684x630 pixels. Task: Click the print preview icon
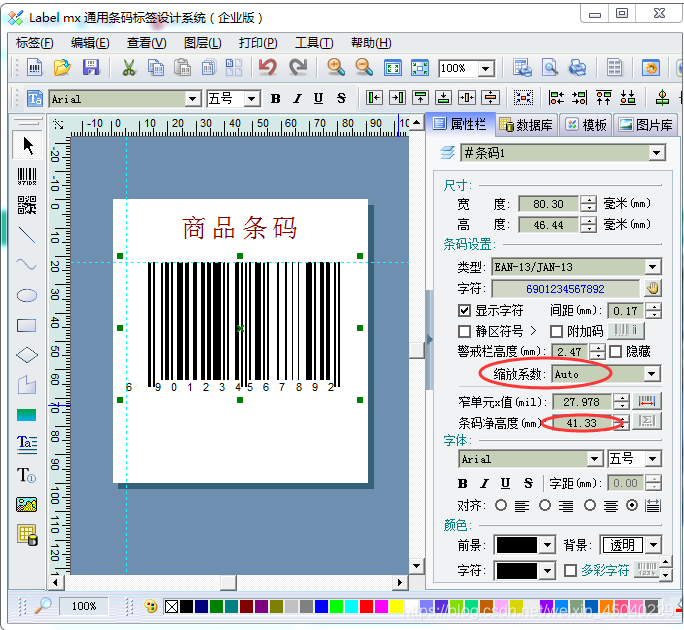click(550, 68)
